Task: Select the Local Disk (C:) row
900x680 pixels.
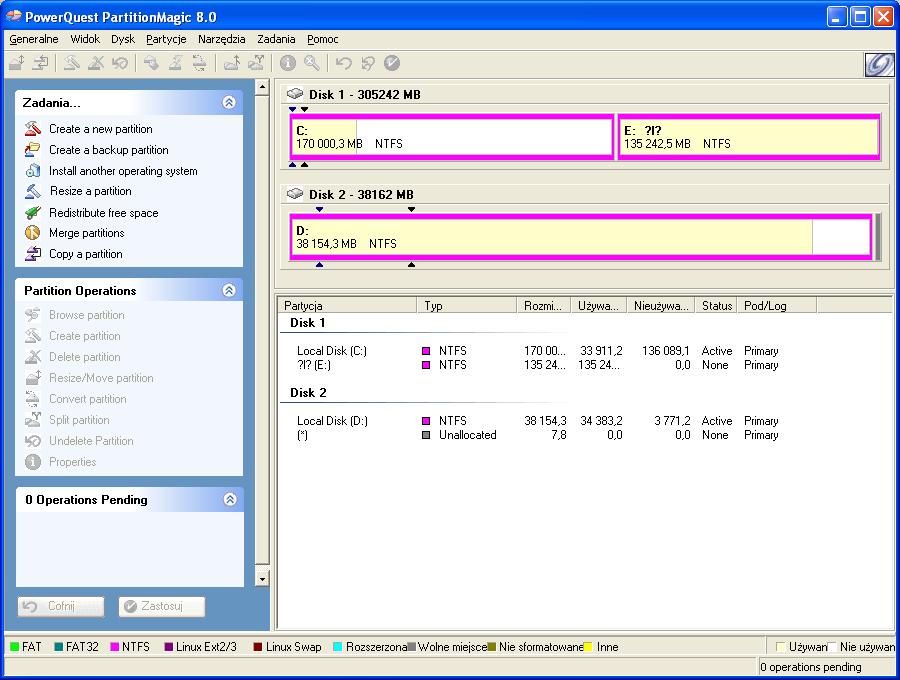Action: click(537, 351)
